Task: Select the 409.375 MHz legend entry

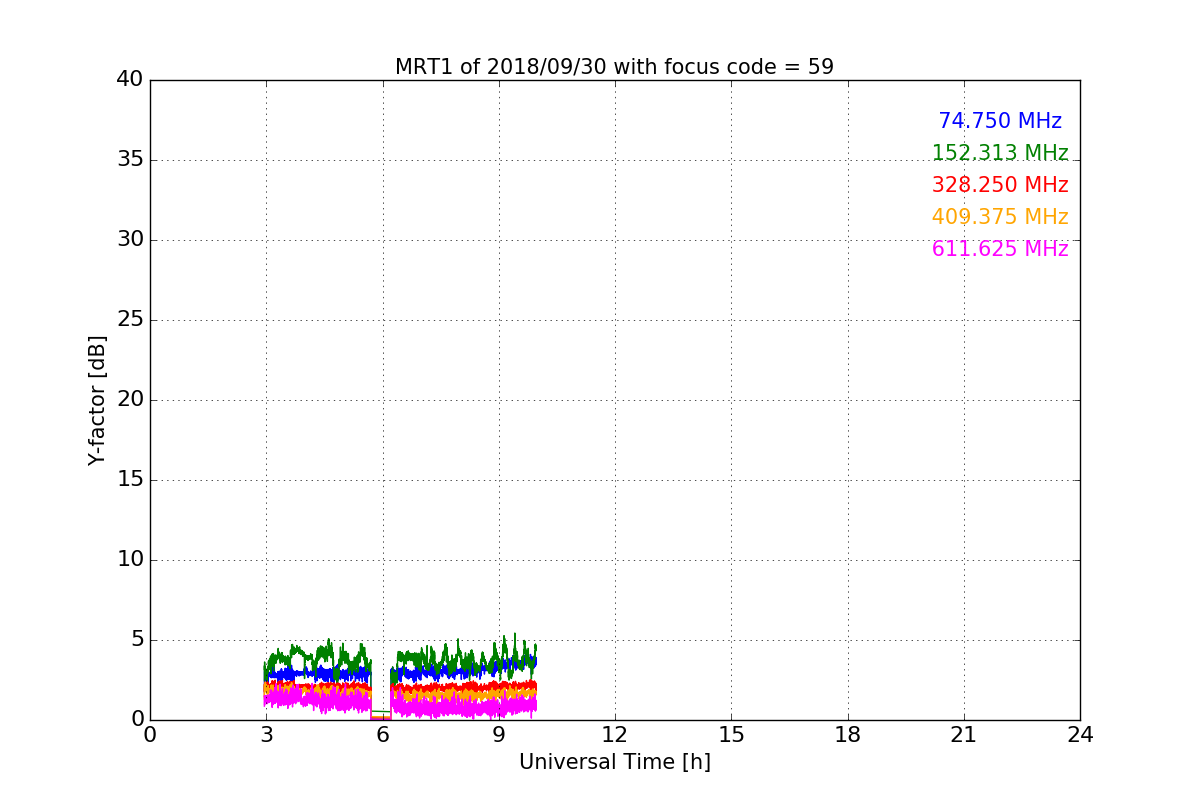Action: [x=999, y=217]
